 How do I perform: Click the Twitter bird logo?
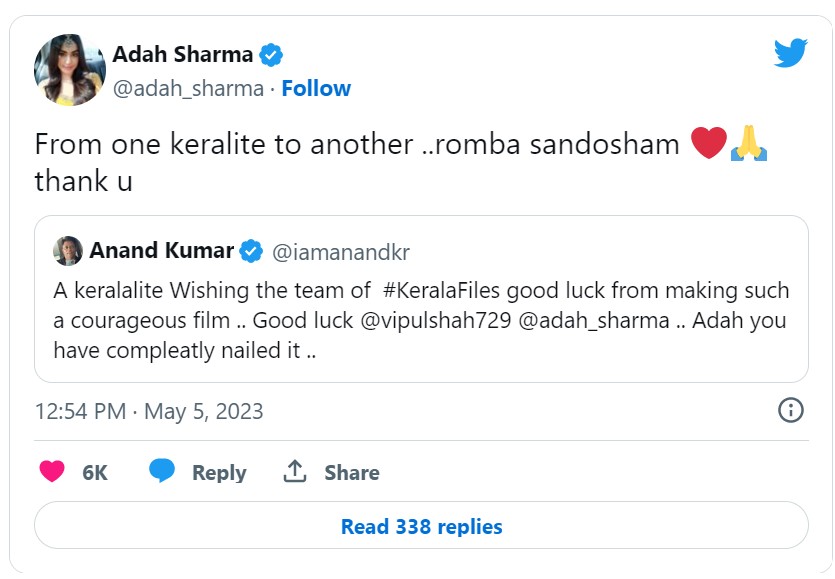[x=790, y=53]
